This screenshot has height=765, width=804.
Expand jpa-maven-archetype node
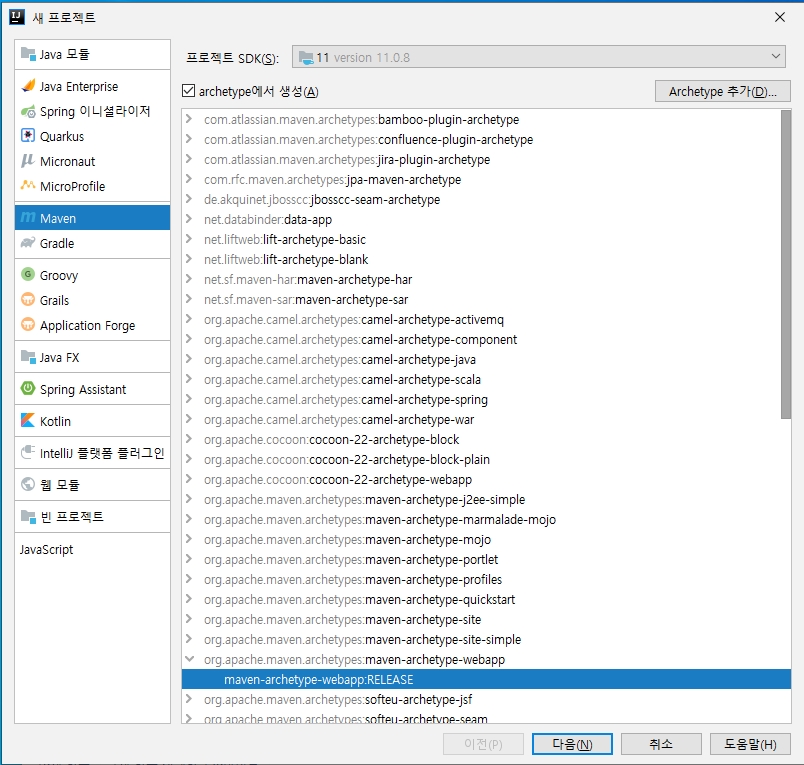point(189,179)
